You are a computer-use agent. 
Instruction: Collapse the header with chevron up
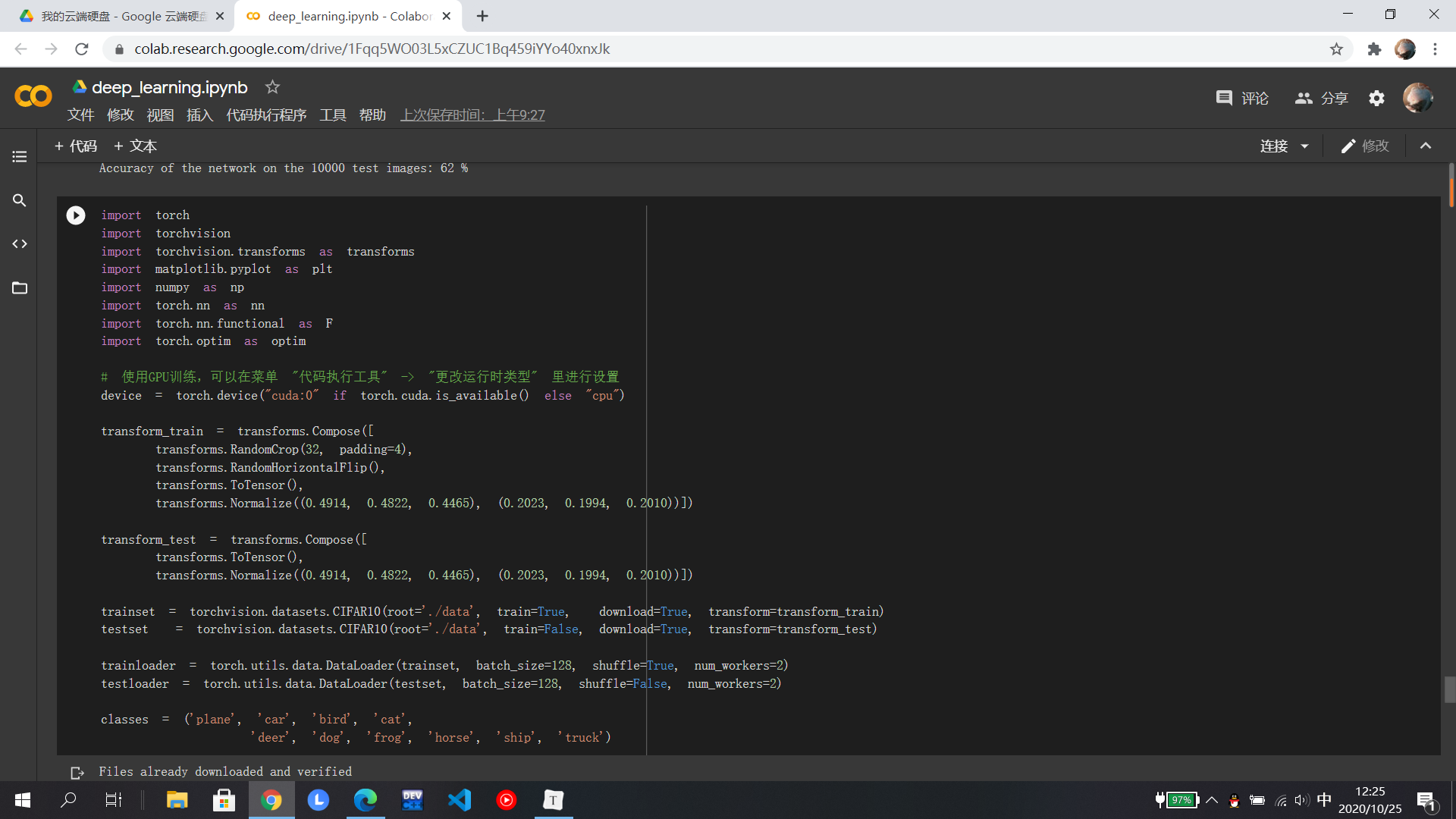point(1426,146)
